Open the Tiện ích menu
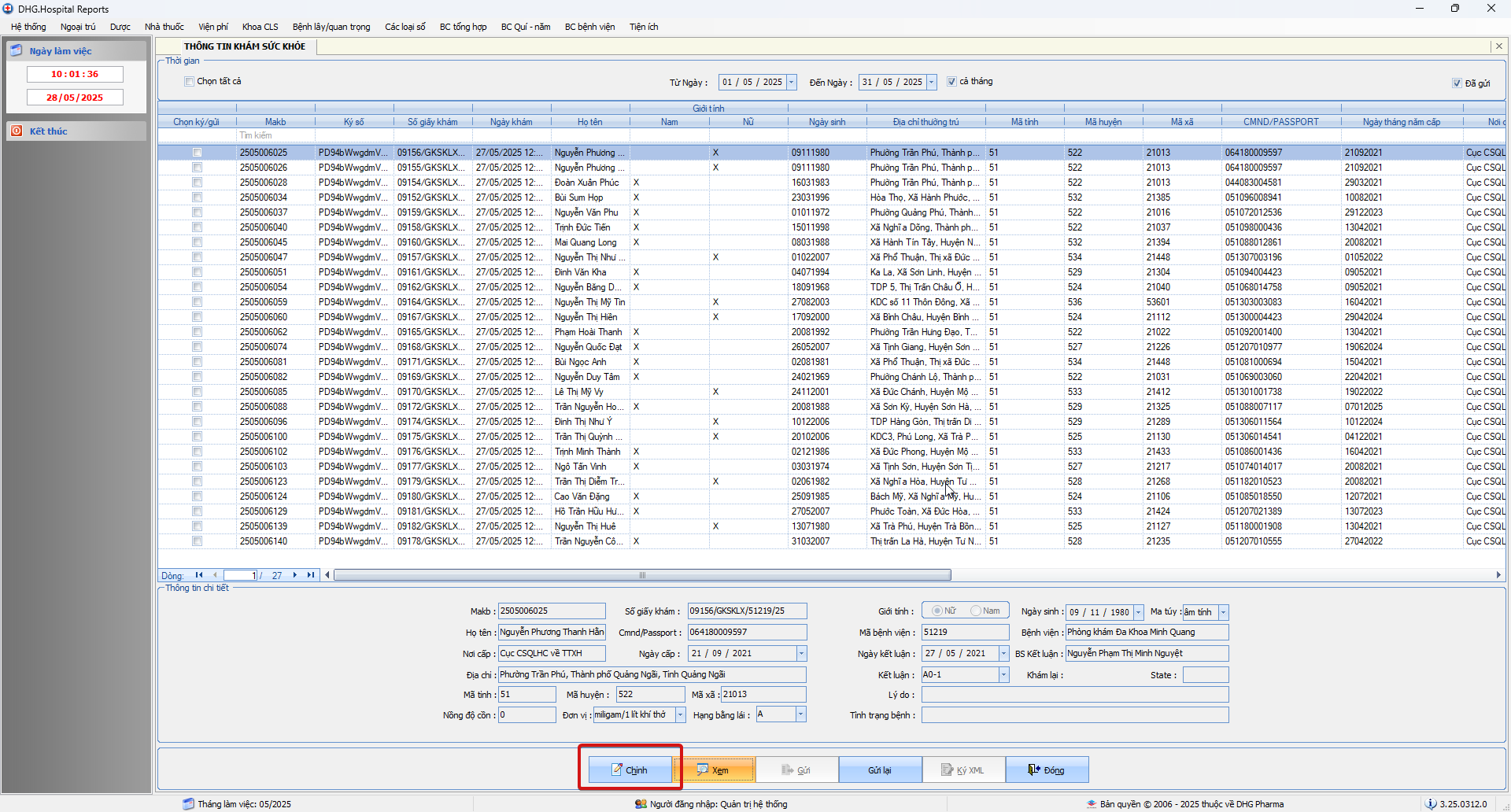The height and width of the screenshot is (812, 1511). pyautogui.click(x=644, y=27)
